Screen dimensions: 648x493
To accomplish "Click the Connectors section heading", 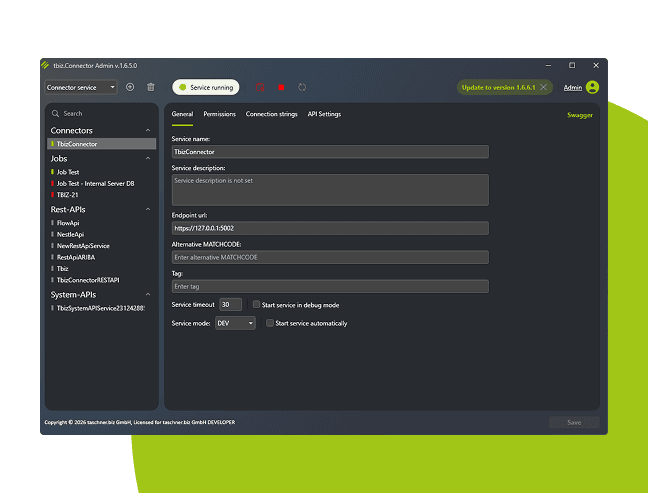I will (x=71, y=131).
